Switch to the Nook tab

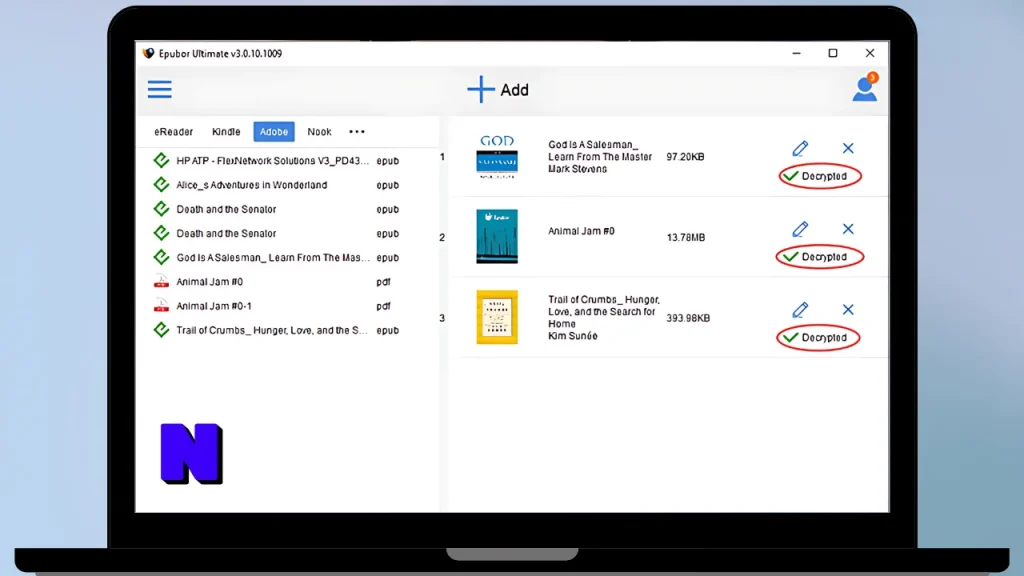(319, 132)
